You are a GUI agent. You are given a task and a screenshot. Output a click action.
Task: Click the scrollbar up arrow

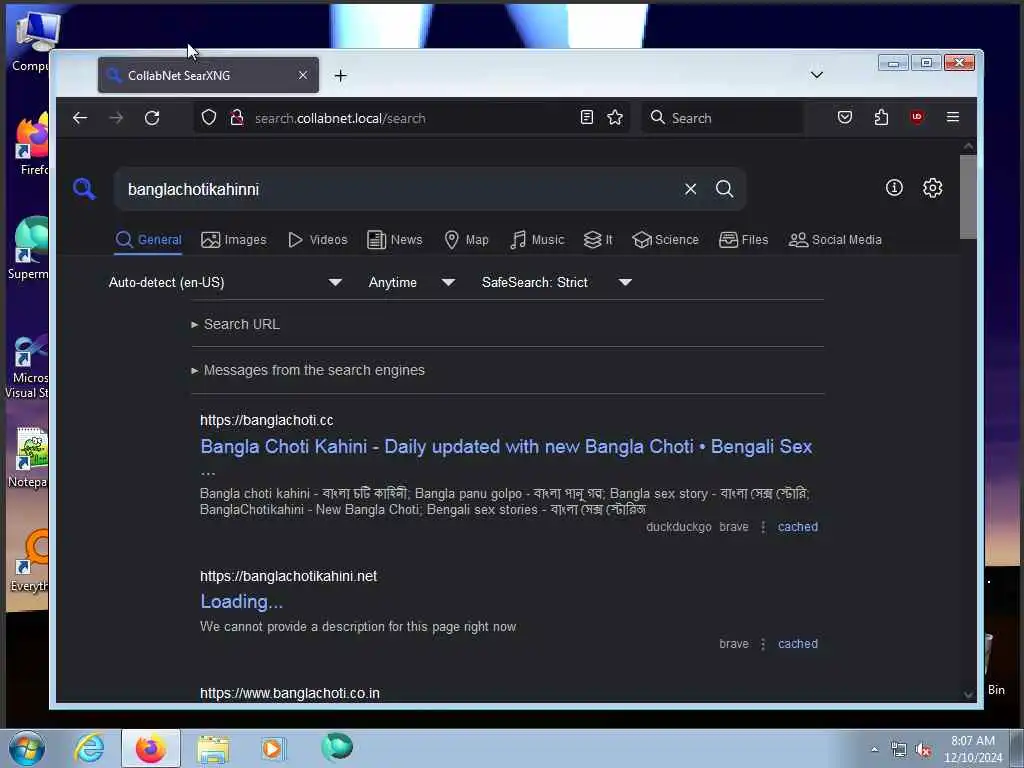tap(968, 146)
